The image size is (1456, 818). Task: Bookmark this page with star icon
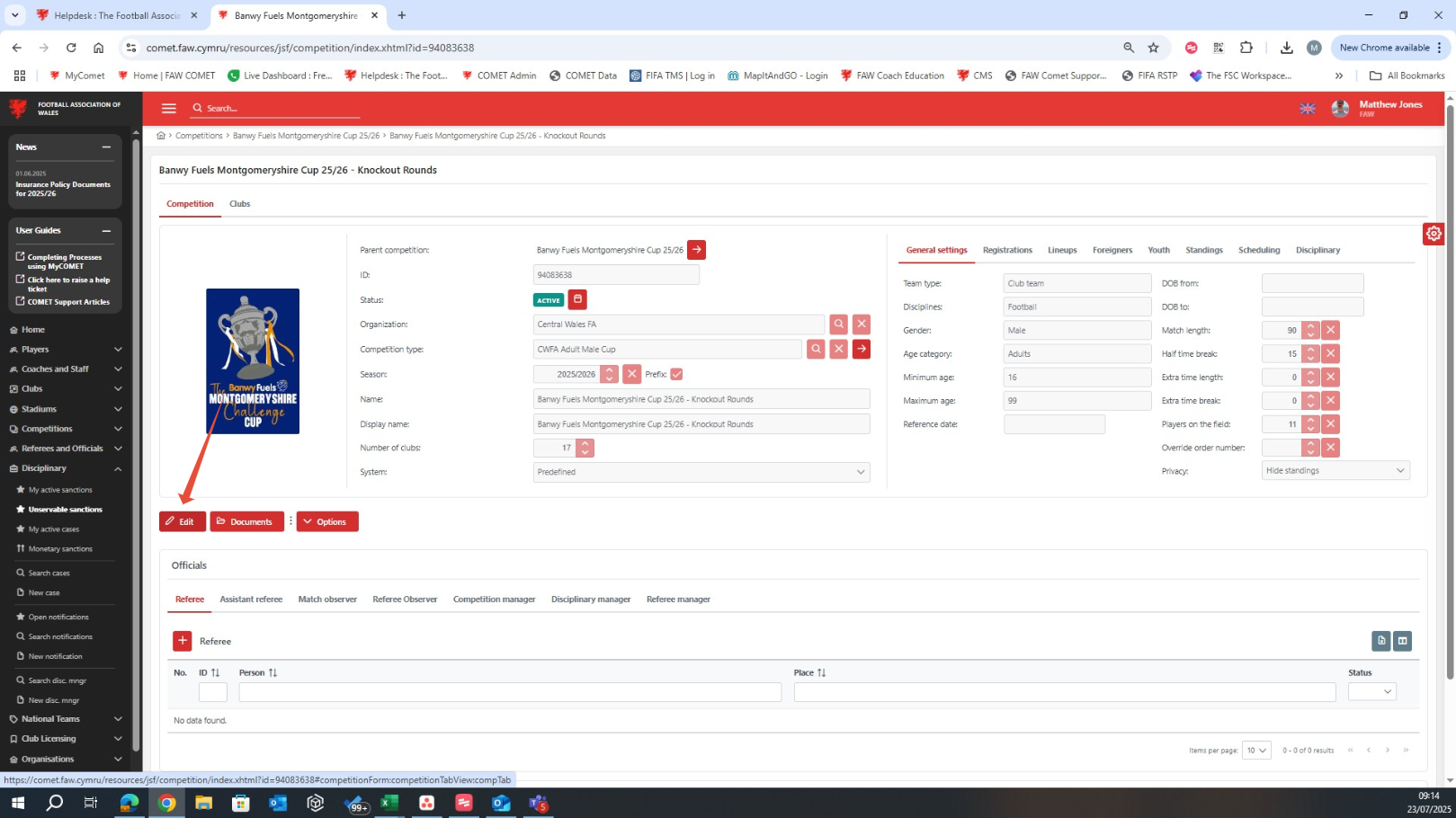[1153, 48]
